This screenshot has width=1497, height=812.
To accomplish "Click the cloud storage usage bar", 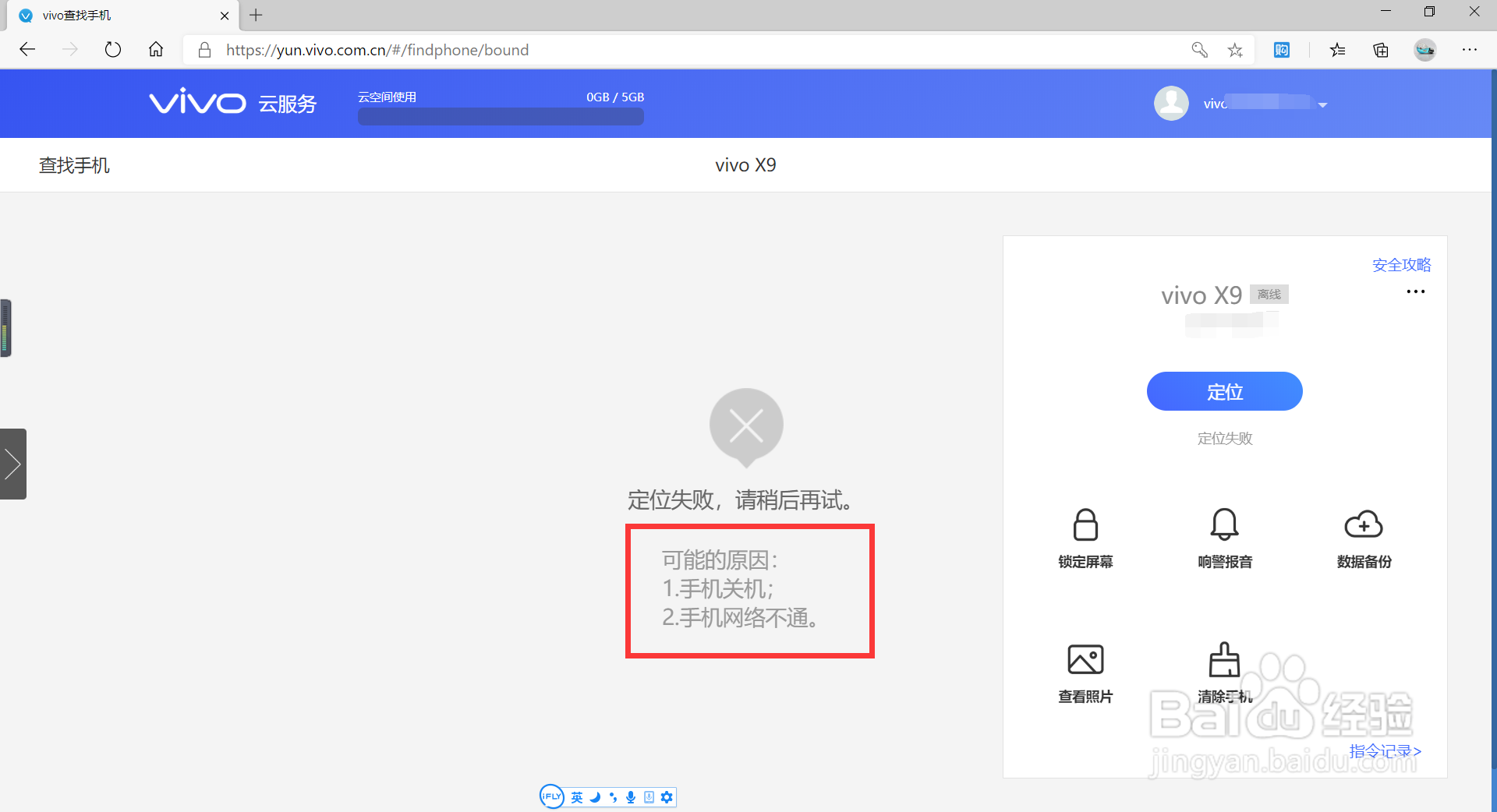I will [x=501, y=116].
